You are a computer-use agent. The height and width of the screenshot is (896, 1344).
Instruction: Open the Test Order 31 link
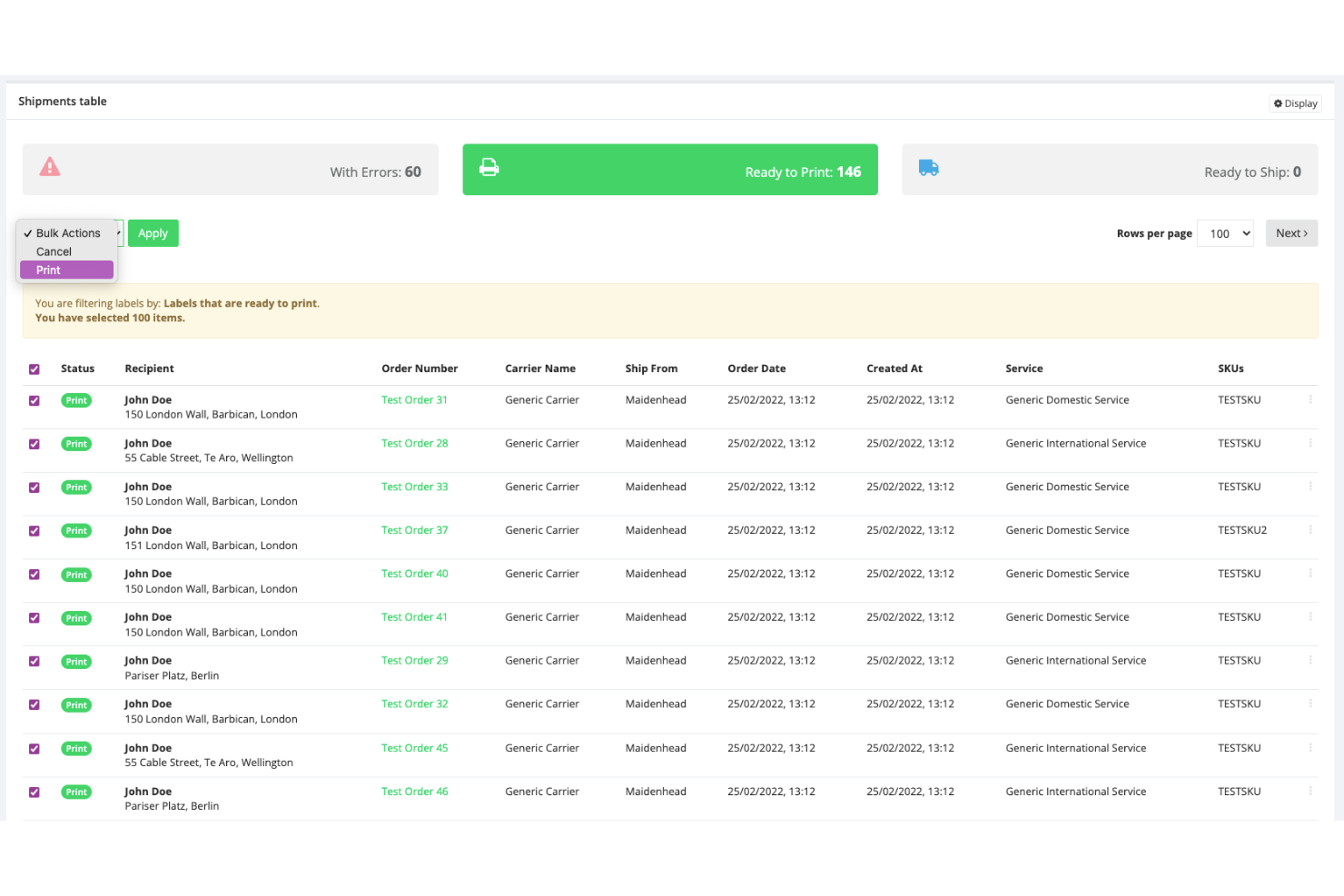point(414,399)
